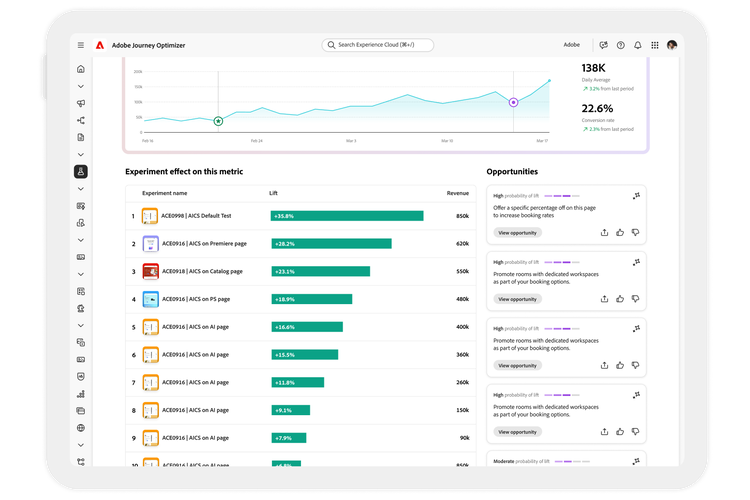Click the 22.6% Conversion rate value
Screen dimensions: 750x500
click(x=597, y=108)
